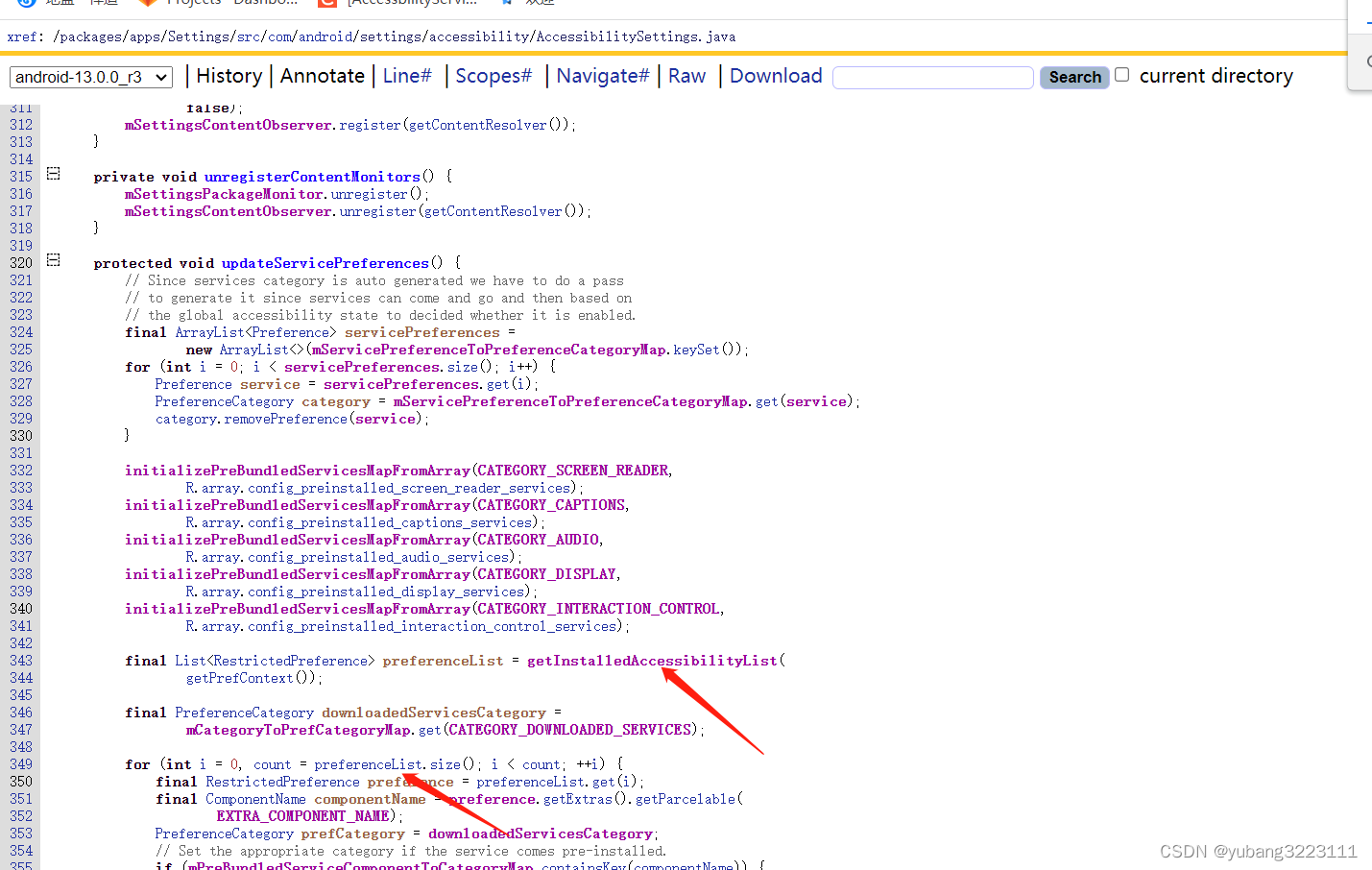The height and width of the screenshot is (870, 1372).
Task: Open the android-13.0.0_r3 version dropdown
Action: pyautogui.click(x=89, y=76)
